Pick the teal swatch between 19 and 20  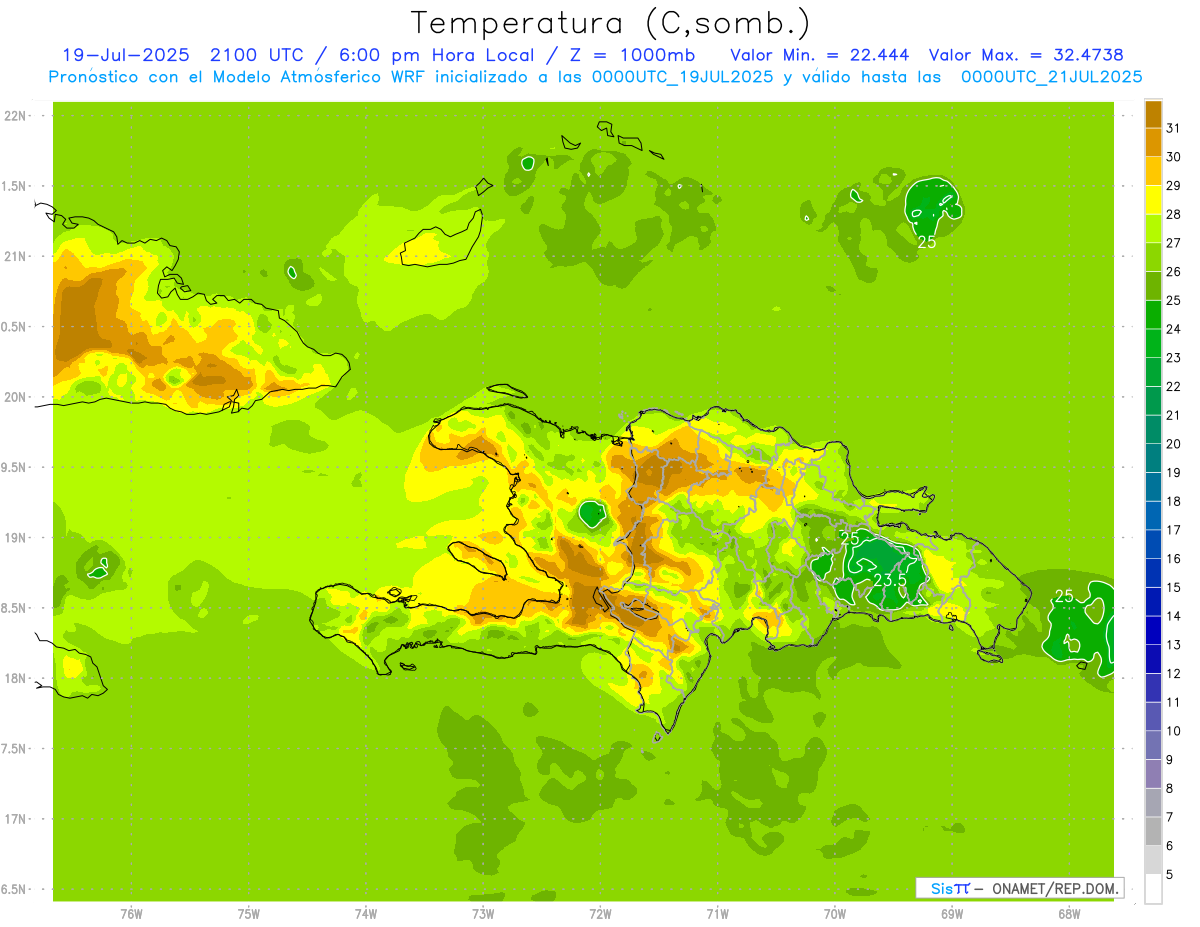point(1153,458)
